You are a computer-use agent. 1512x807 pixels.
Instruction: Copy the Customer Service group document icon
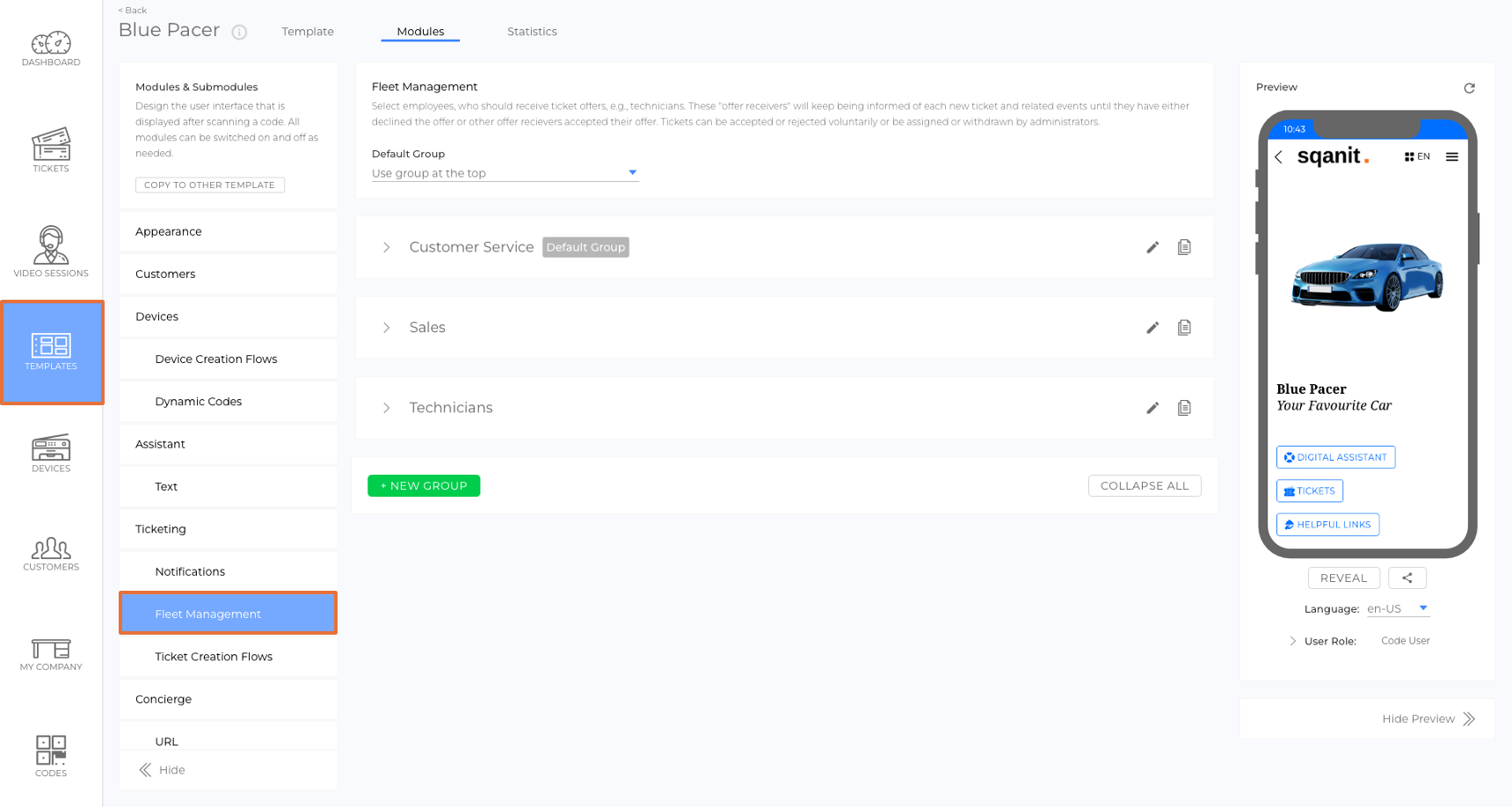[1184, 247]
